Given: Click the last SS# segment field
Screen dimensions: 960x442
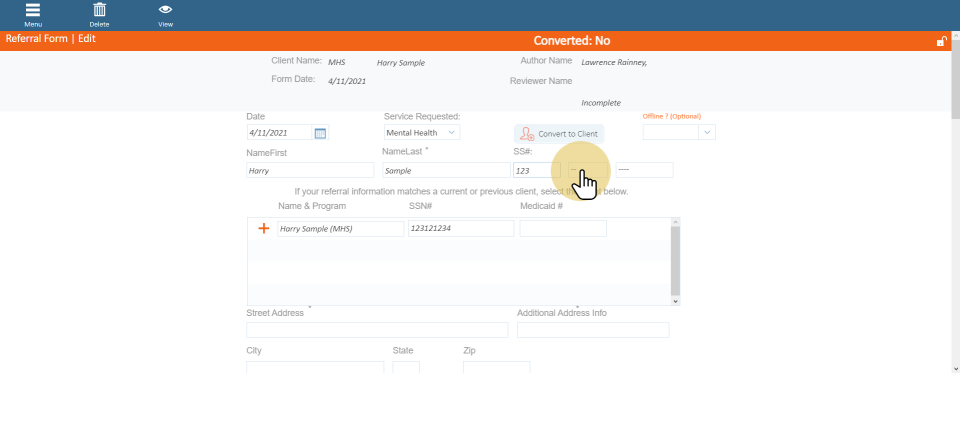Looking at the screenshot, I should point(644,171).
